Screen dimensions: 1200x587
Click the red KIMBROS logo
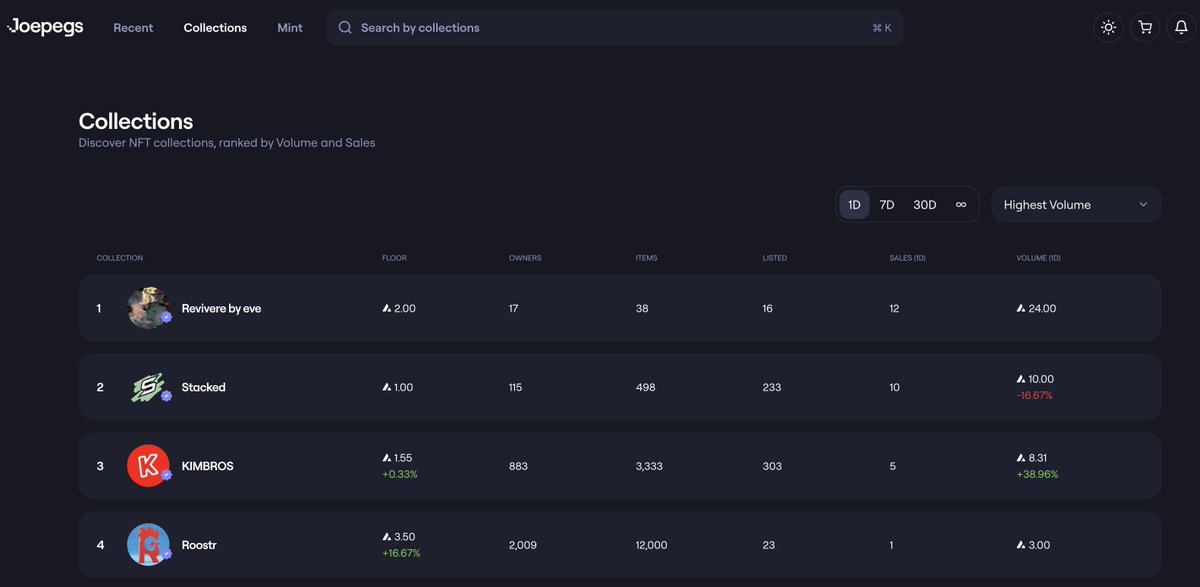pyautogui.click(x=148, y=466)
